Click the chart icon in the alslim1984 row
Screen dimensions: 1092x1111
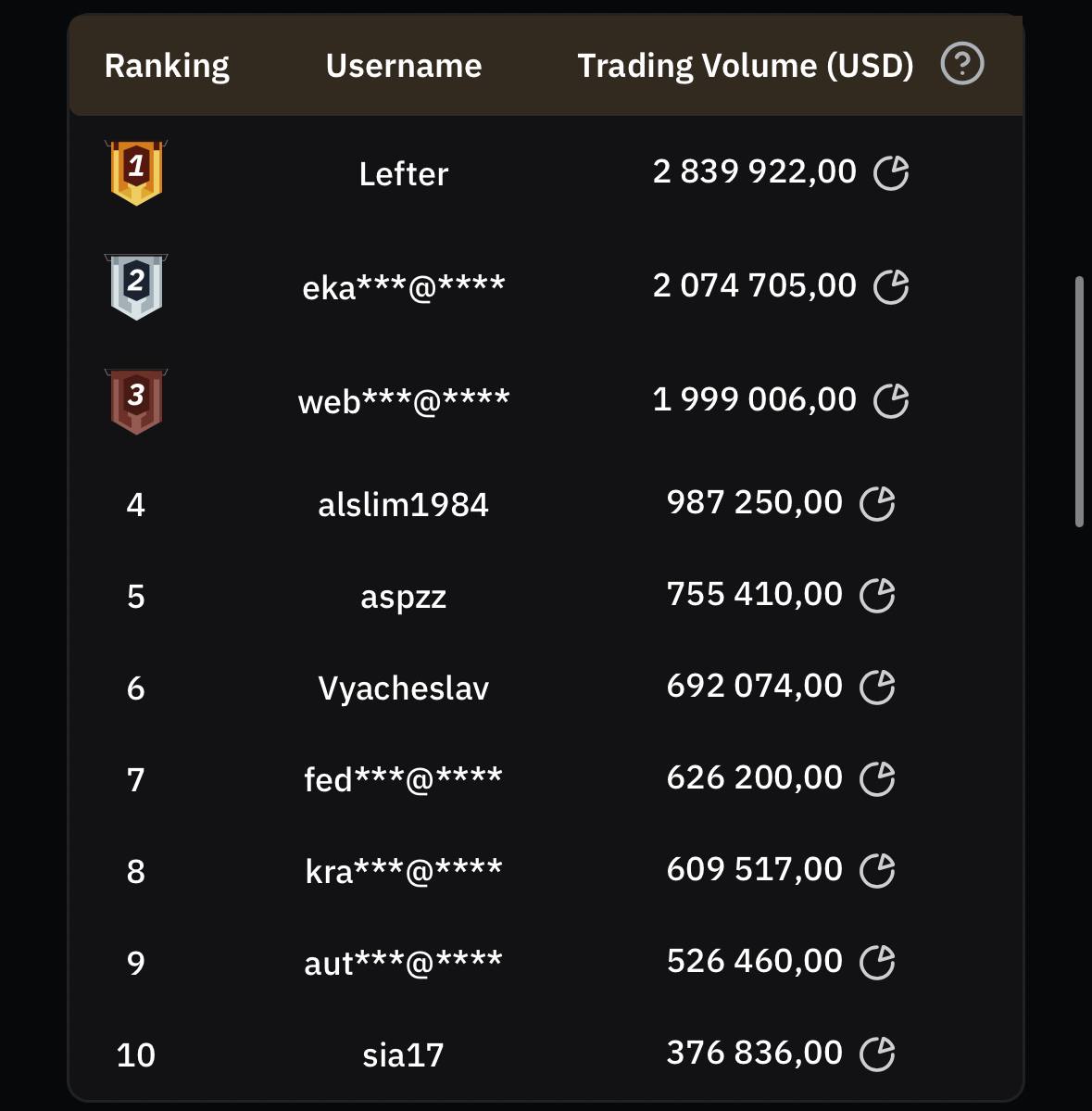pyautogui.click(x=877, y=504)
